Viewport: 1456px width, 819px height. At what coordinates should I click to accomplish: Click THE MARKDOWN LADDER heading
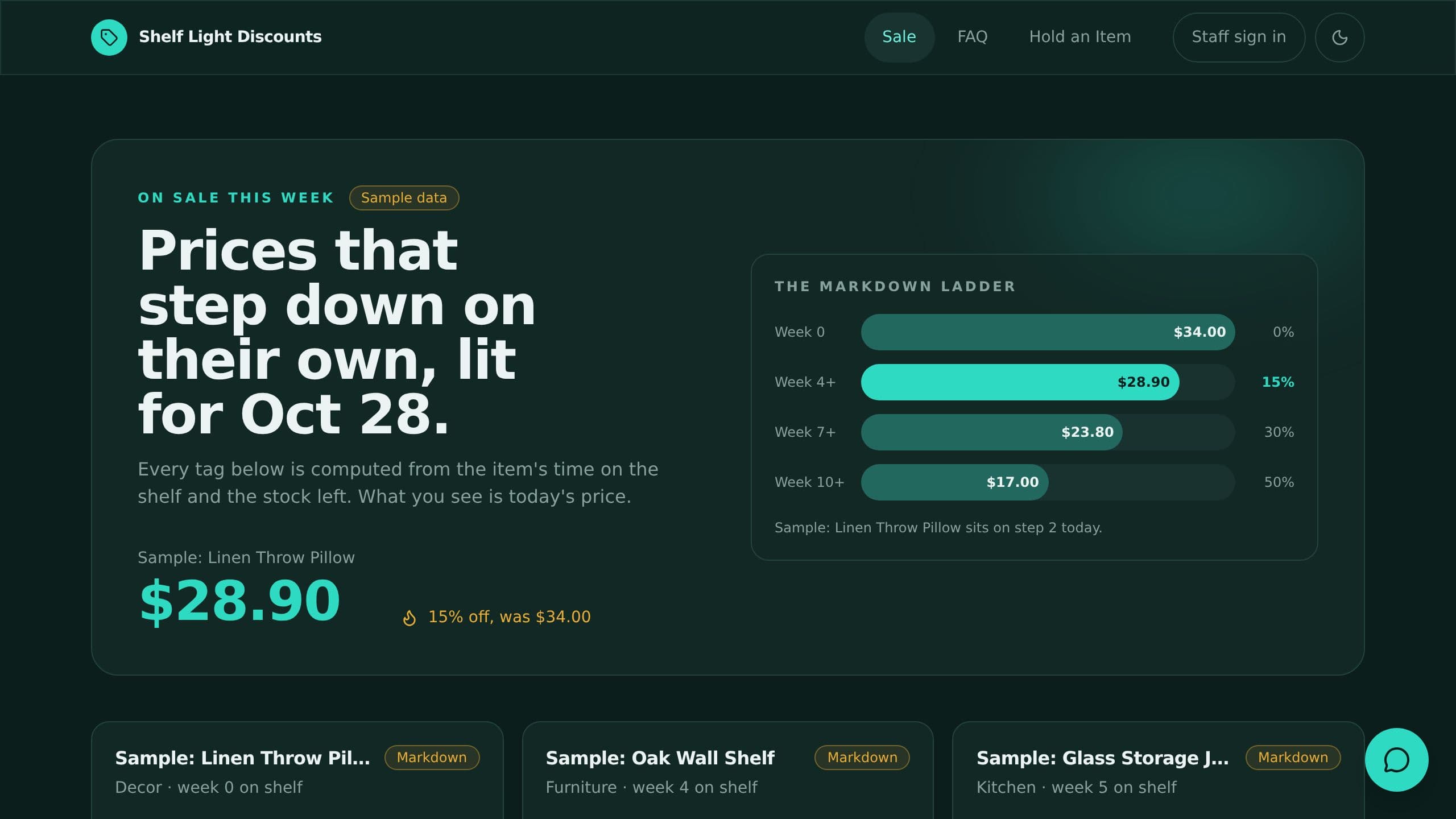[x=895, y=287]
